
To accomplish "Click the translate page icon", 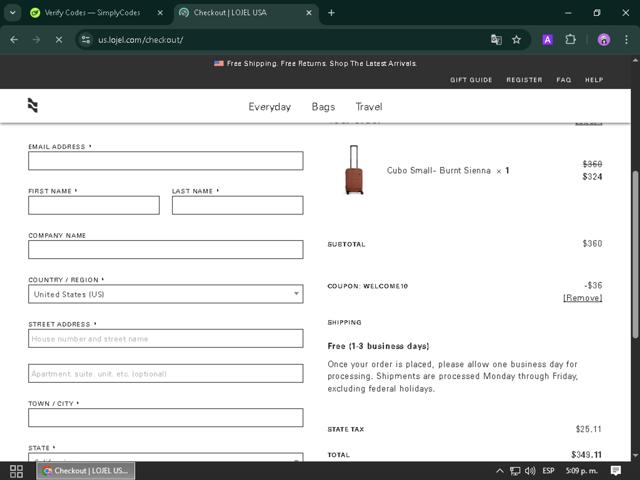I will click(x=496, y=40).
